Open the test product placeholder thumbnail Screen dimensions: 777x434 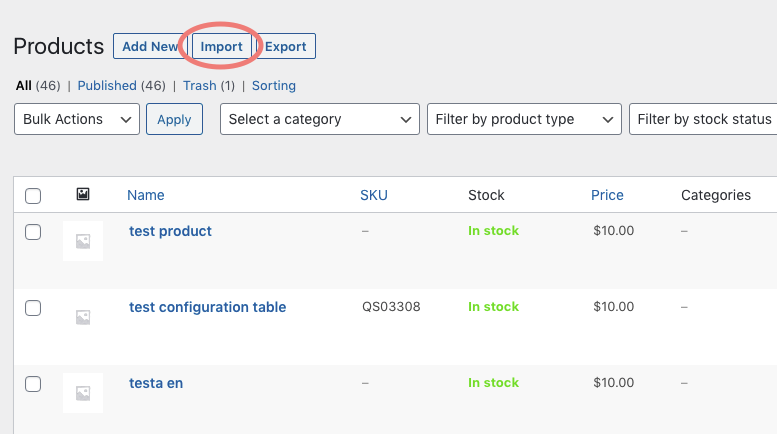[83, 241]
